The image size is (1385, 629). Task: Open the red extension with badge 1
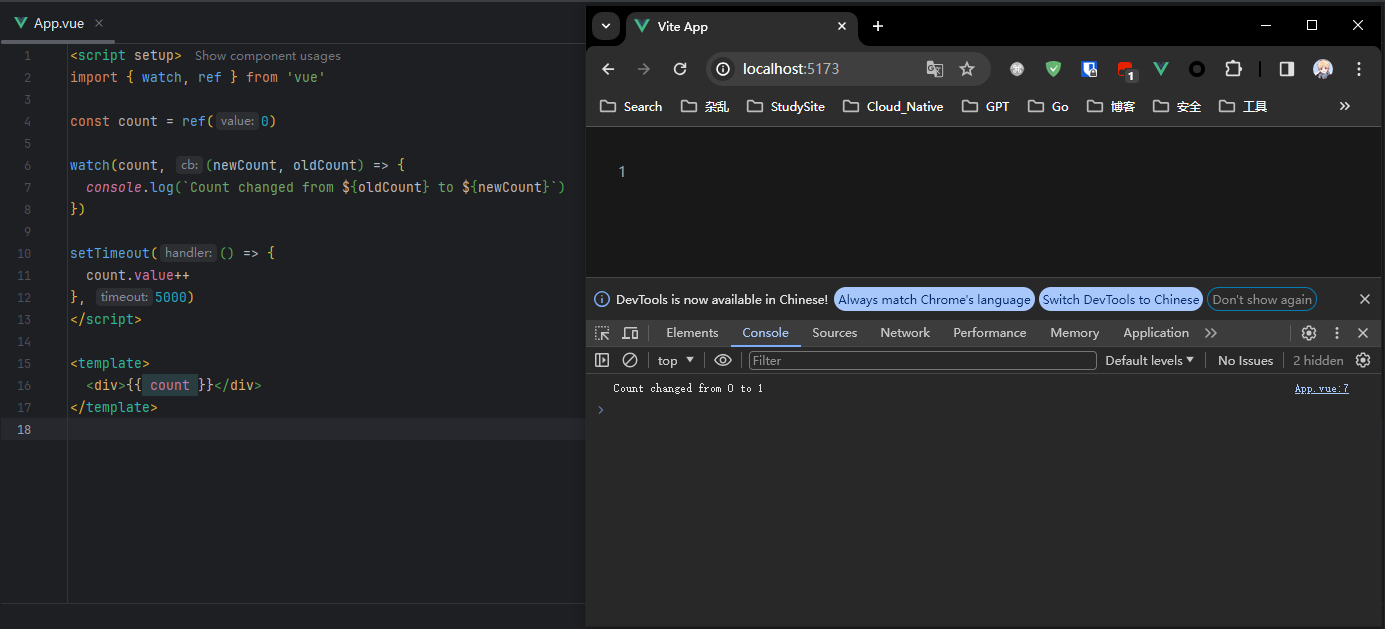(1126, 70)
